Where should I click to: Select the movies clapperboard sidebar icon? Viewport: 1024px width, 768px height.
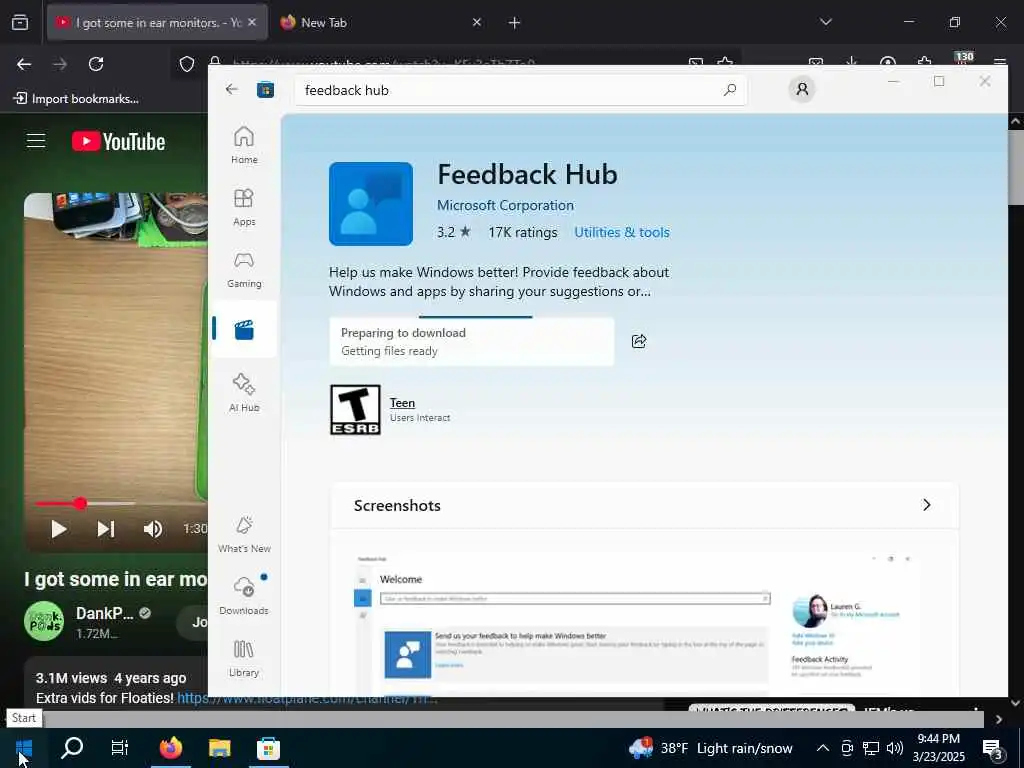click(x=244, y=330)
